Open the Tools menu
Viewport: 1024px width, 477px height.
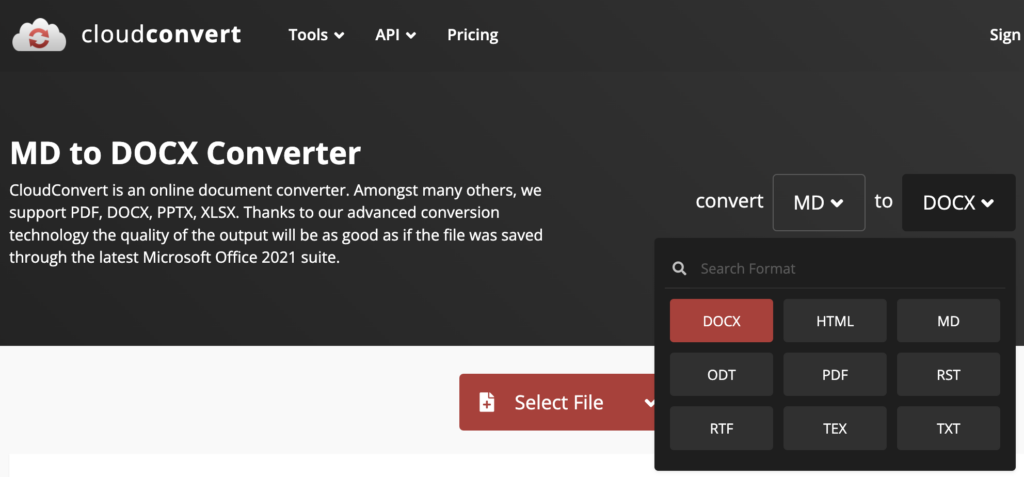(x=316, y=35)
